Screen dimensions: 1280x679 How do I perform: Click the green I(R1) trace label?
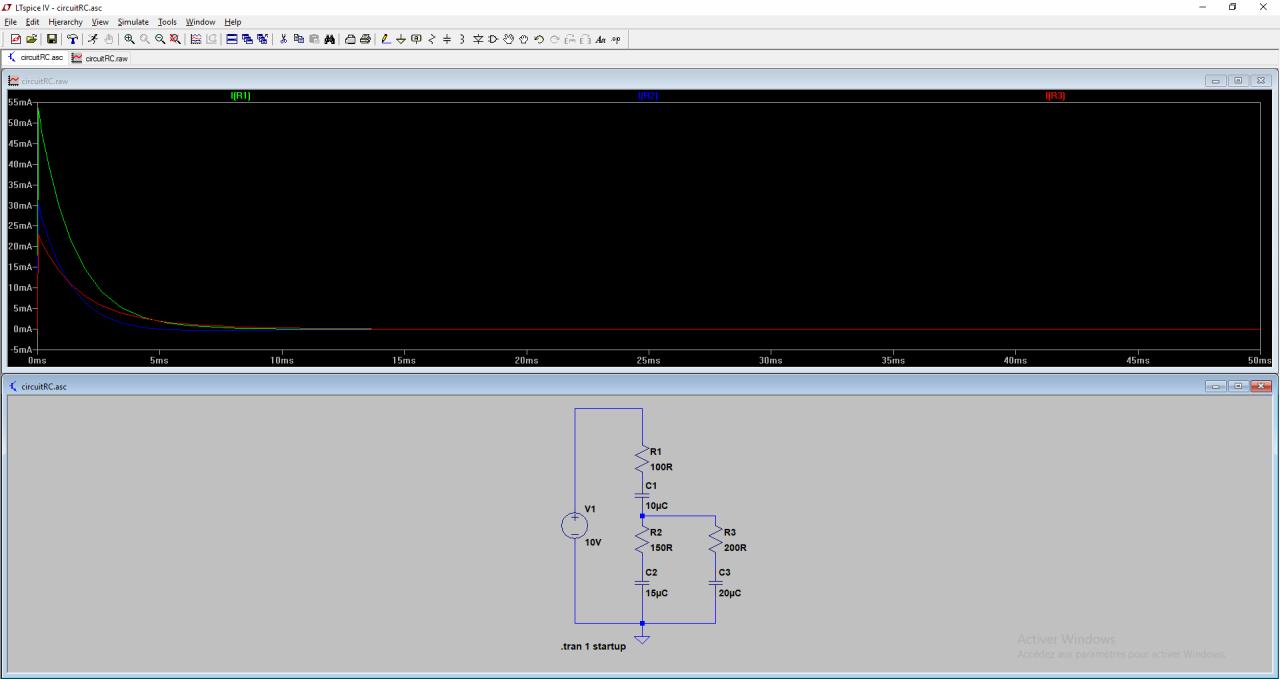pos(240,96)
